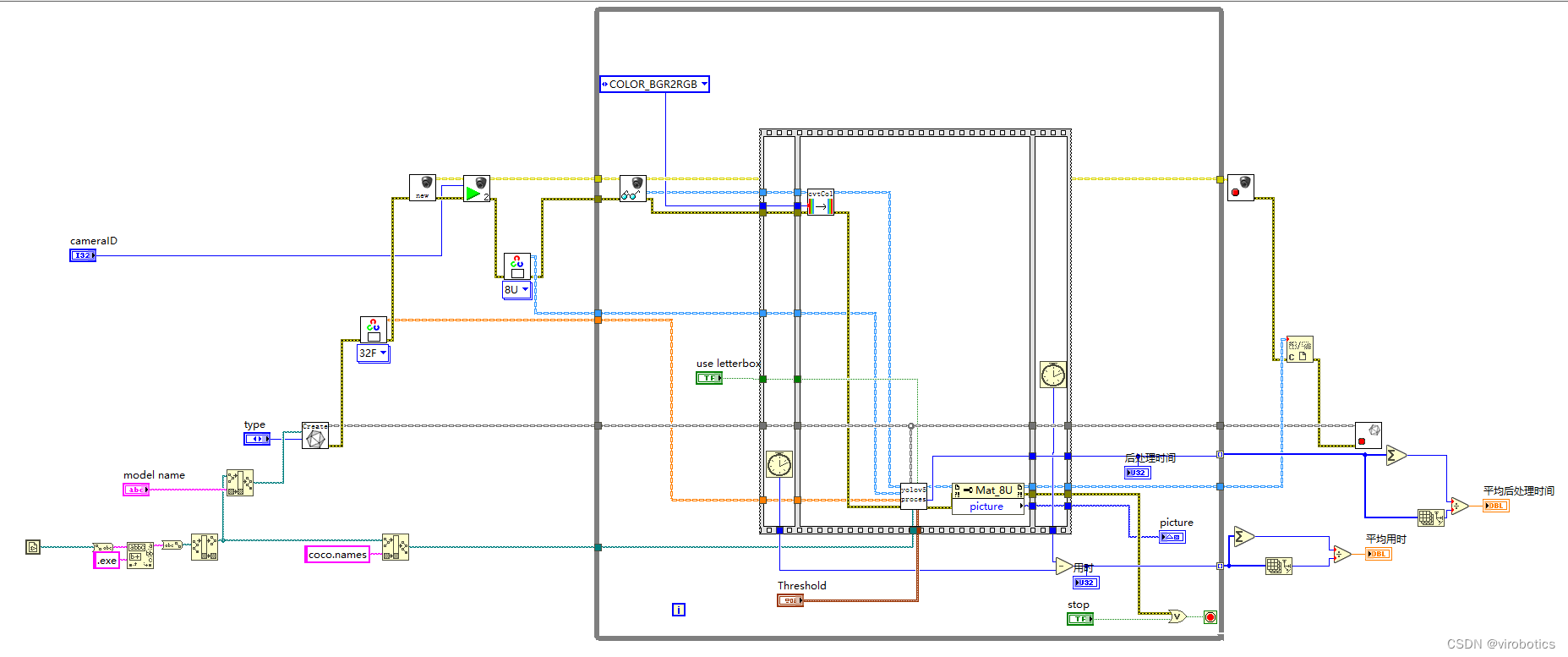Click the array size node near 平均用时

coord(1279,566)
